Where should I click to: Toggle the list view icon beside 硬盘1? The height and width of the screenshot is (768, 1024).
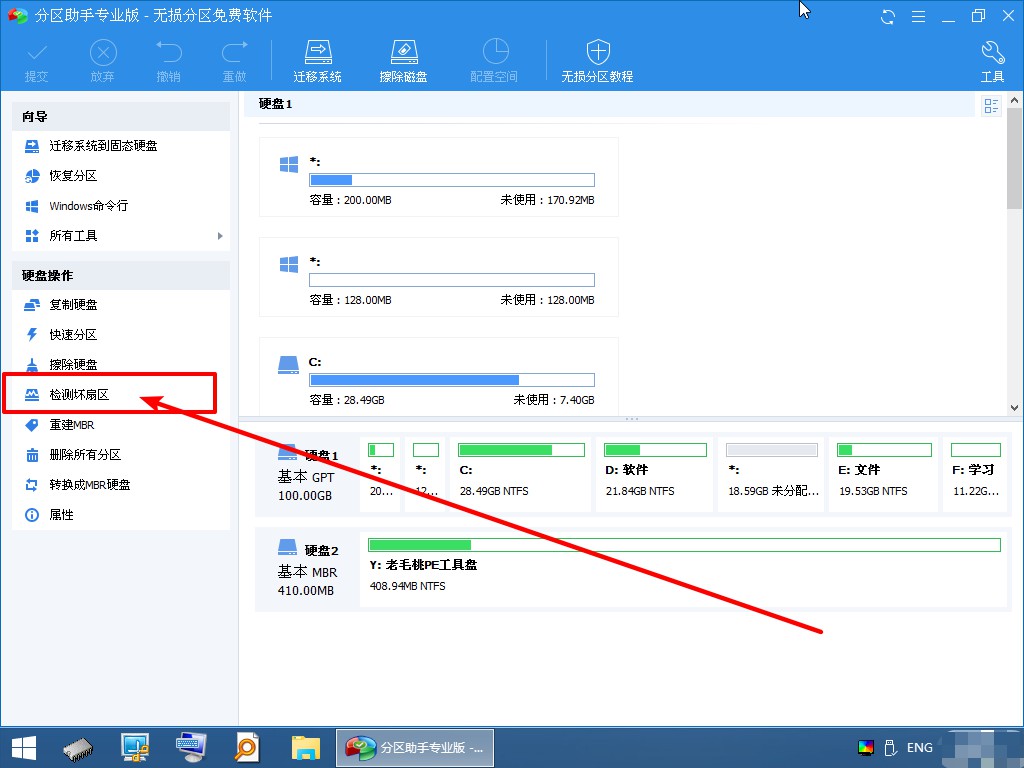991,105
